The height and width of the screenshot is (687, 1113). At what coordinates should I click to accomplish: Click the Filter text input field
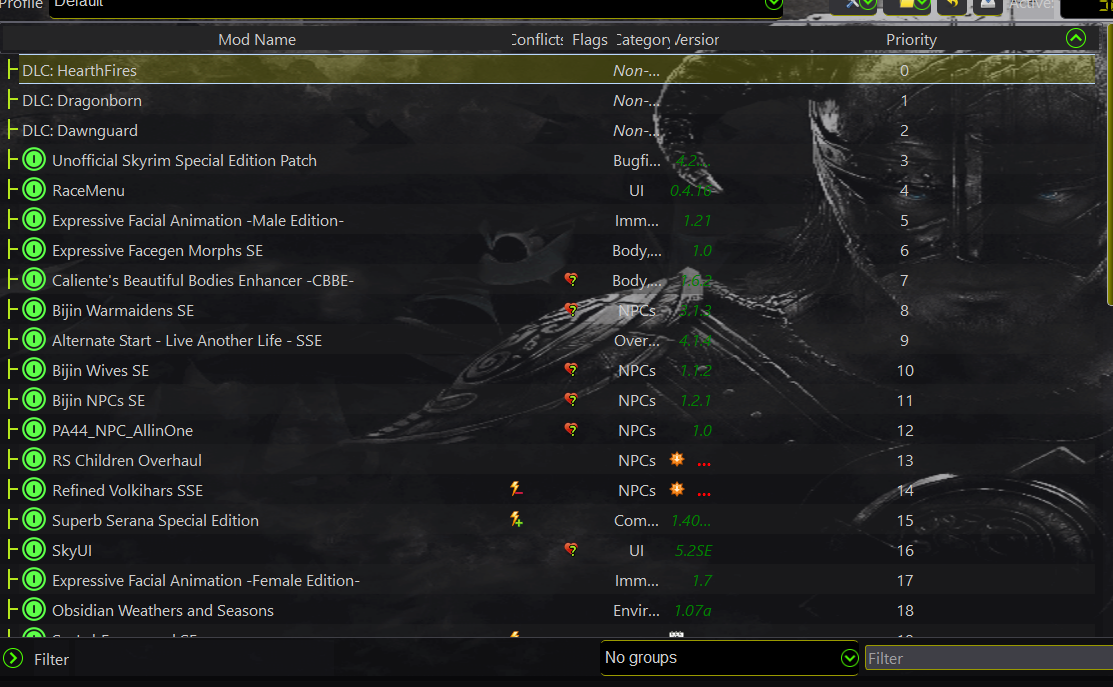(x=989, y=659)
